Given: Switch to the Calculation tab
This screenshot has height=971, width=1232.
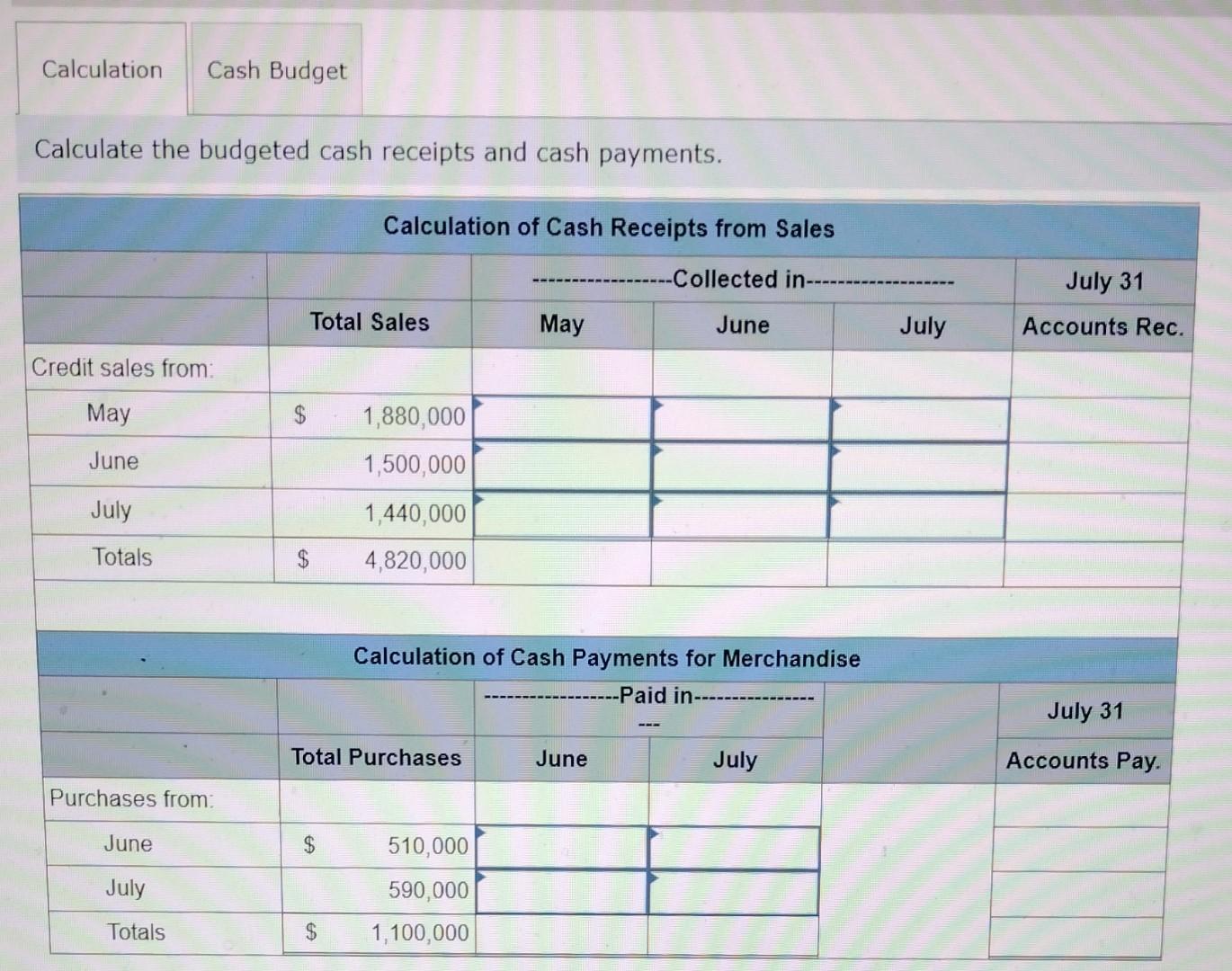Looking at the screenshot, I should tap(102, 69).
